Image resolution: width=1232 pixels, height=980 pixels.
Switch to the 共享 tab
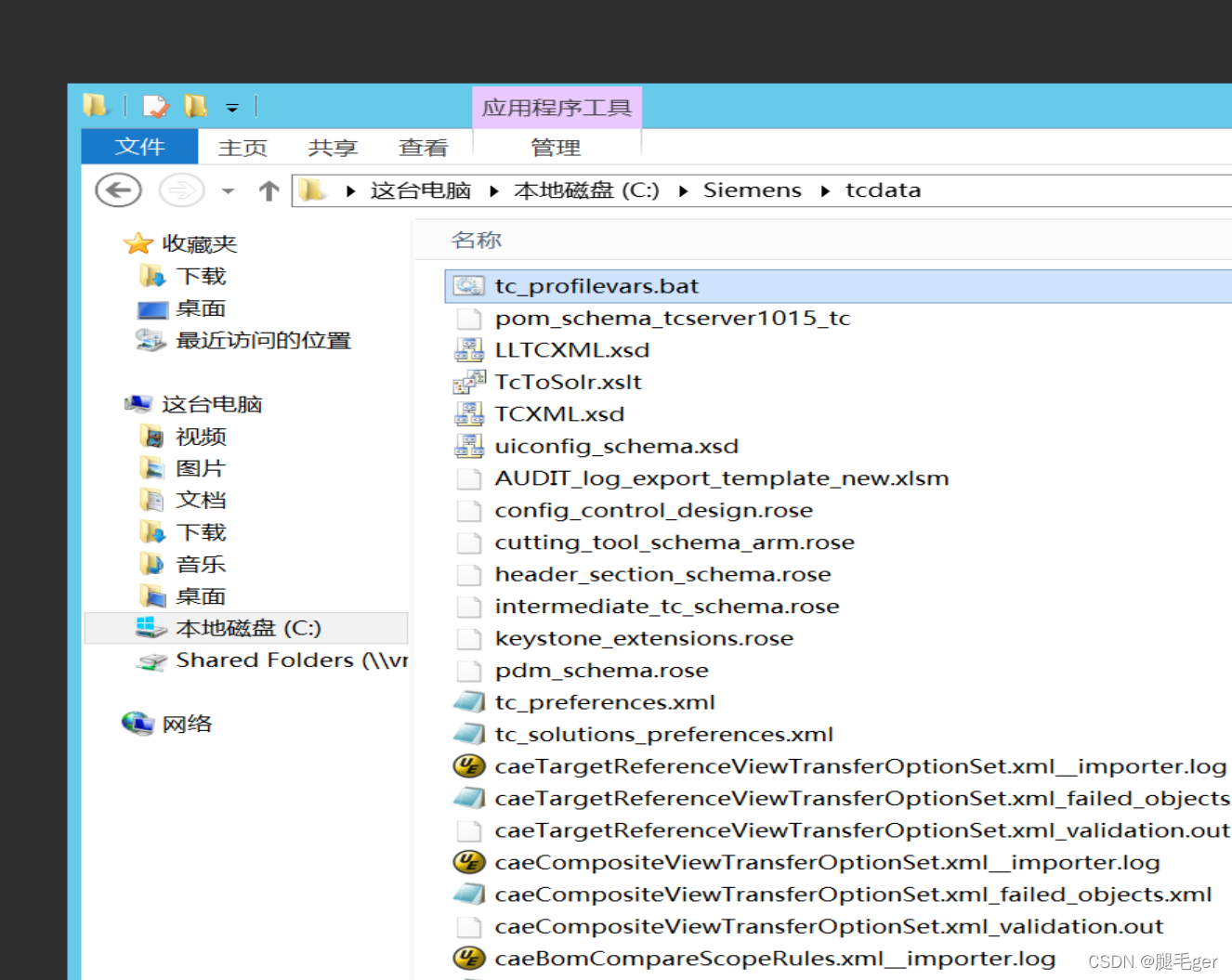pos(332,147)
